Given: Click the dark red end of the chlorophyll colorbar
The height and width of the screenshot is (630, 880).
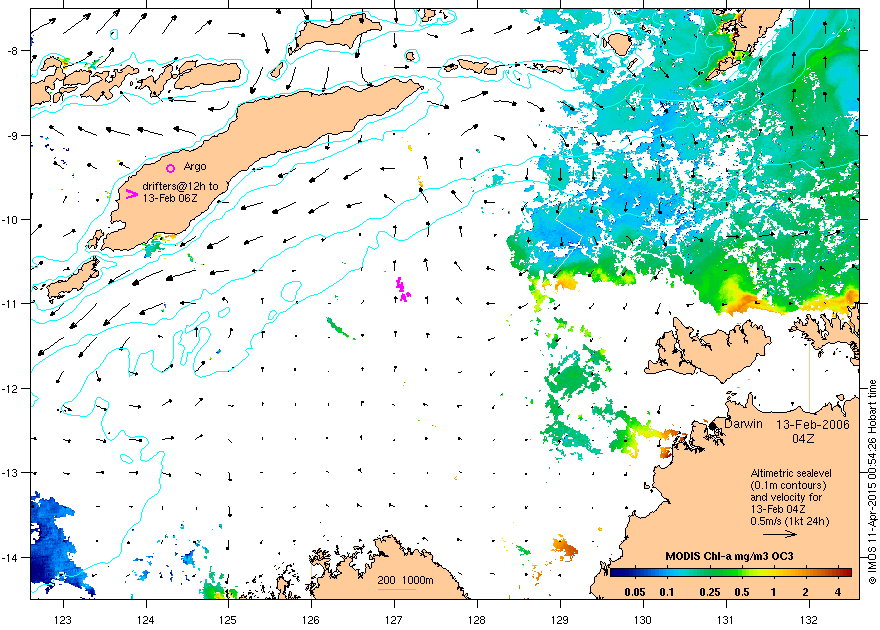Looking at the screenshot, I should click(846, 573).
